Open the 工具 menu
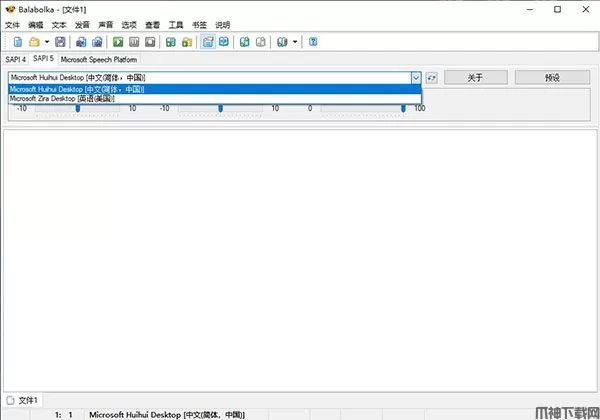600x420 pixels. click(176, 24)
